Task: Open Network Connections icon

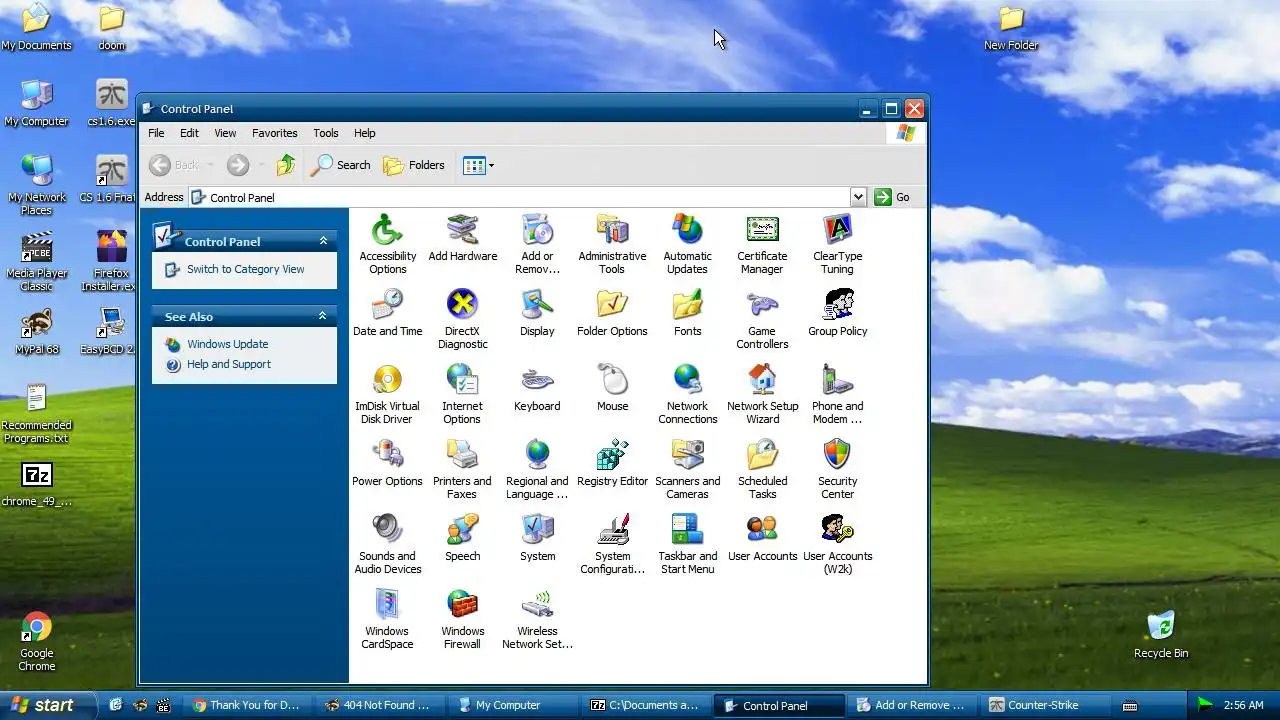Action: click(x=687, y=394)
